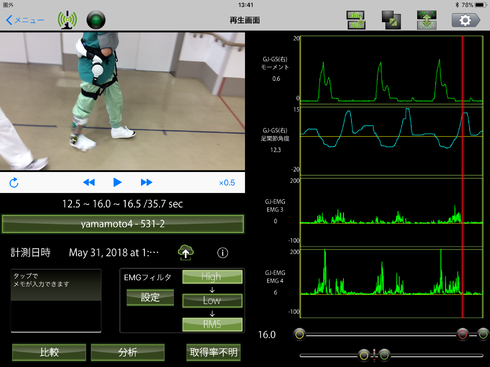Screen dimensions: 490x367
Task: Open settings with the gear icon
Action: 466,20
